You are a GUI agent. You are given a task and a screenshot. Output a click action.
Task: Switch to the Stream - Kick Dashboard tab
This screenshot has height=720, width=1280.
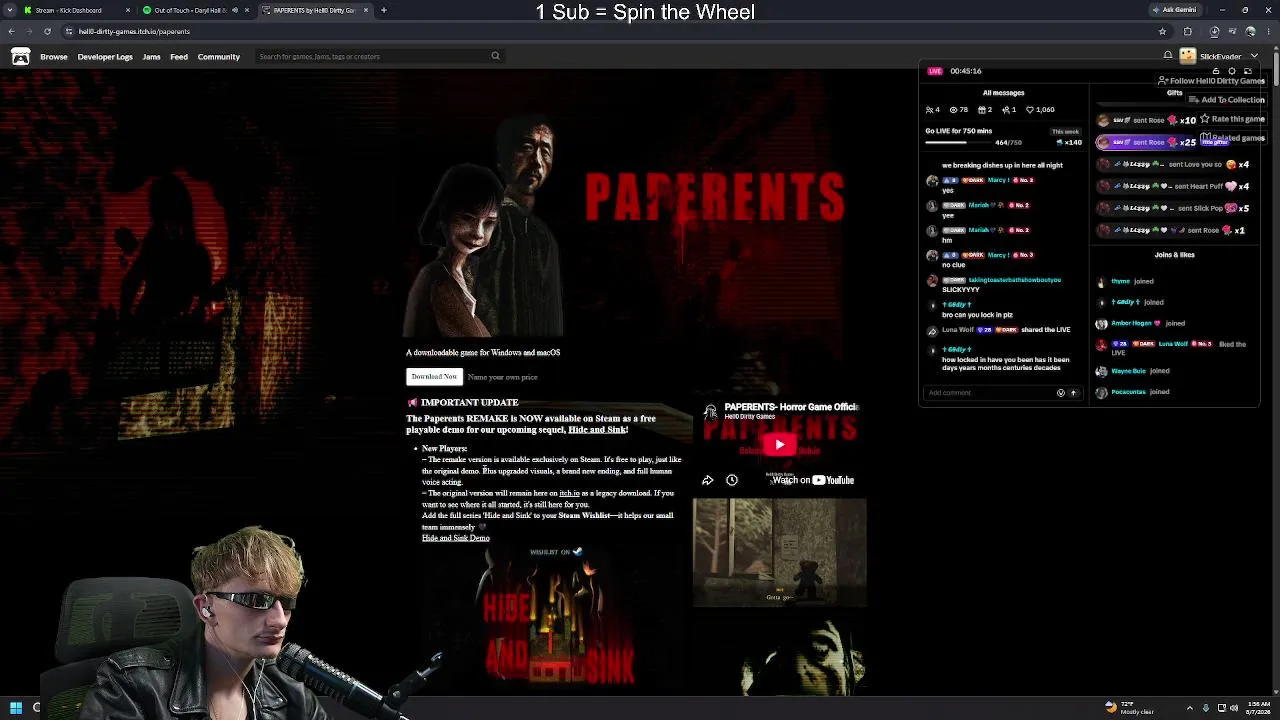tap(77, 10)
